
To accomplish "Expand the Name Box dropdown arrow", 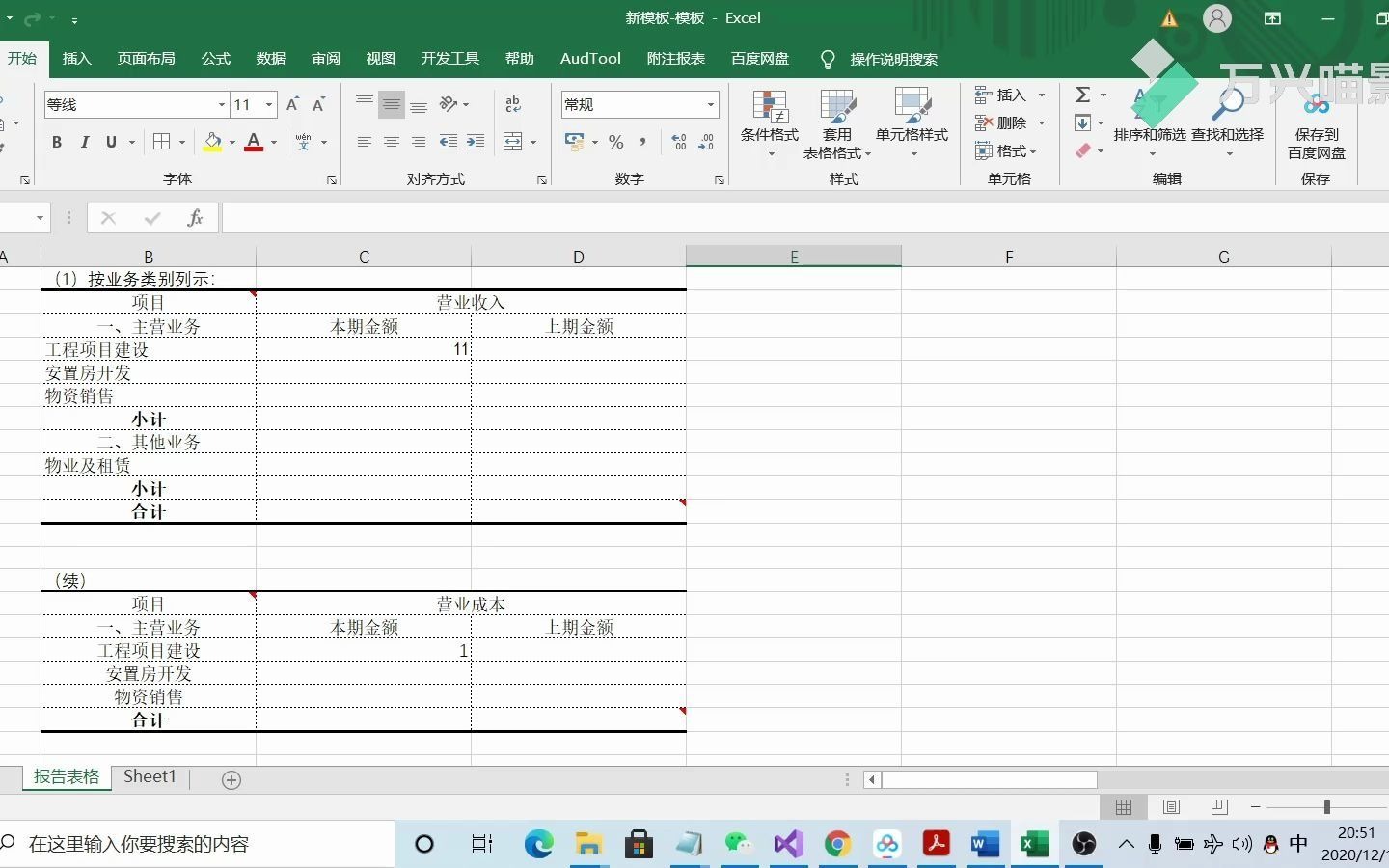I will tap(40, 218).
